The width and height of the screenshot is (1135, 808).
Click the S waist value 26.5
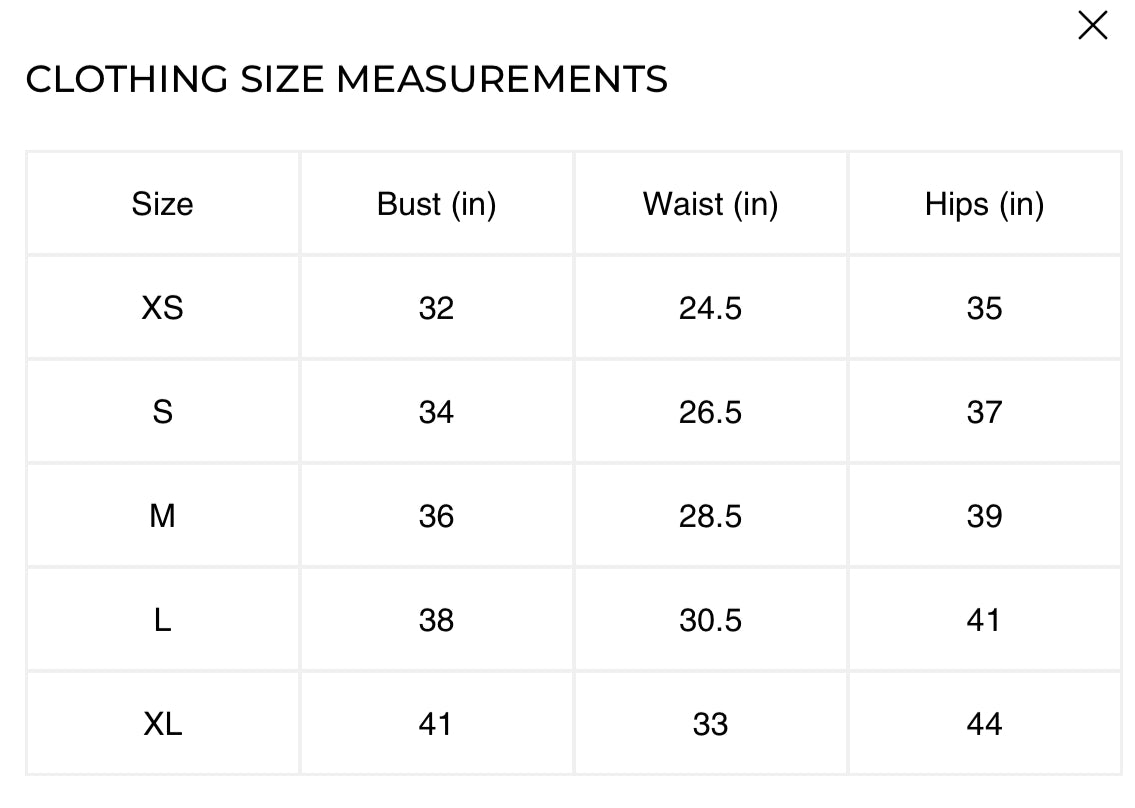pyautogui.click(x=710, y=412)
